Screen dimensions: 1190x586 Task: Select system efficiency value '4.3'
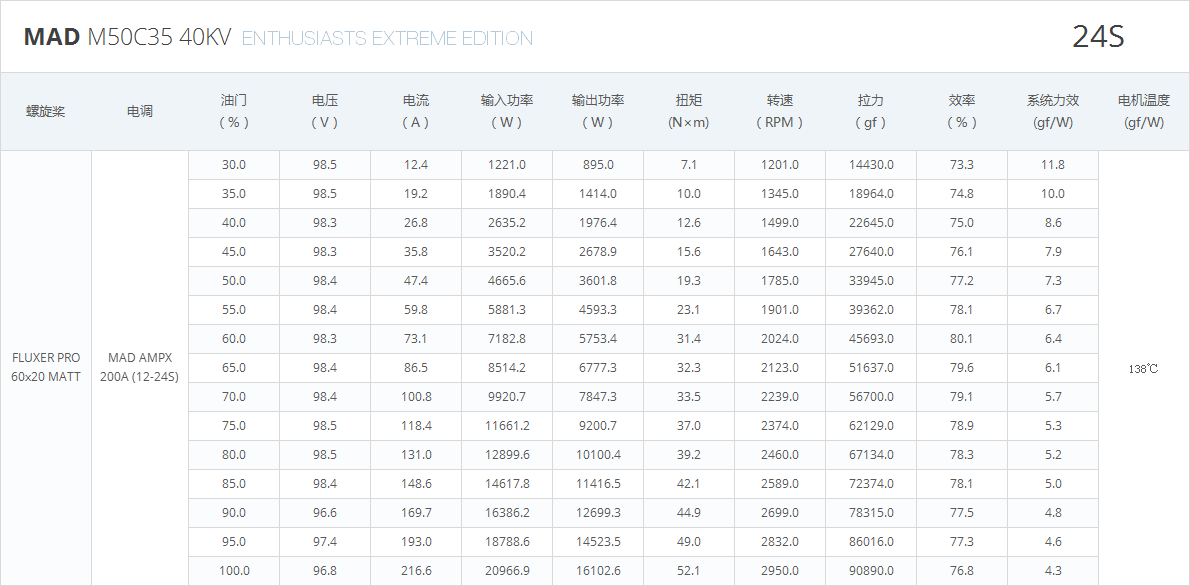coord(1053,571)
